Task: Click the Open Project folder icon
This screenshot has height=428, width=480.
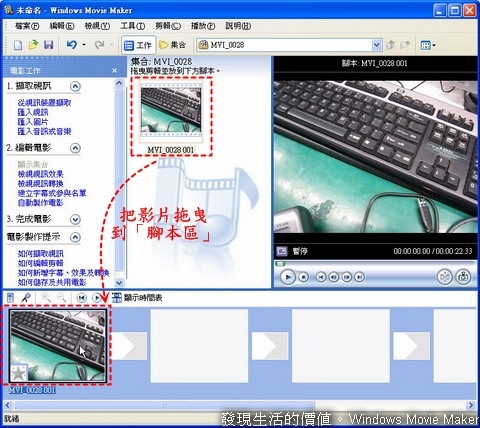Action: click(x=33, y=45)
